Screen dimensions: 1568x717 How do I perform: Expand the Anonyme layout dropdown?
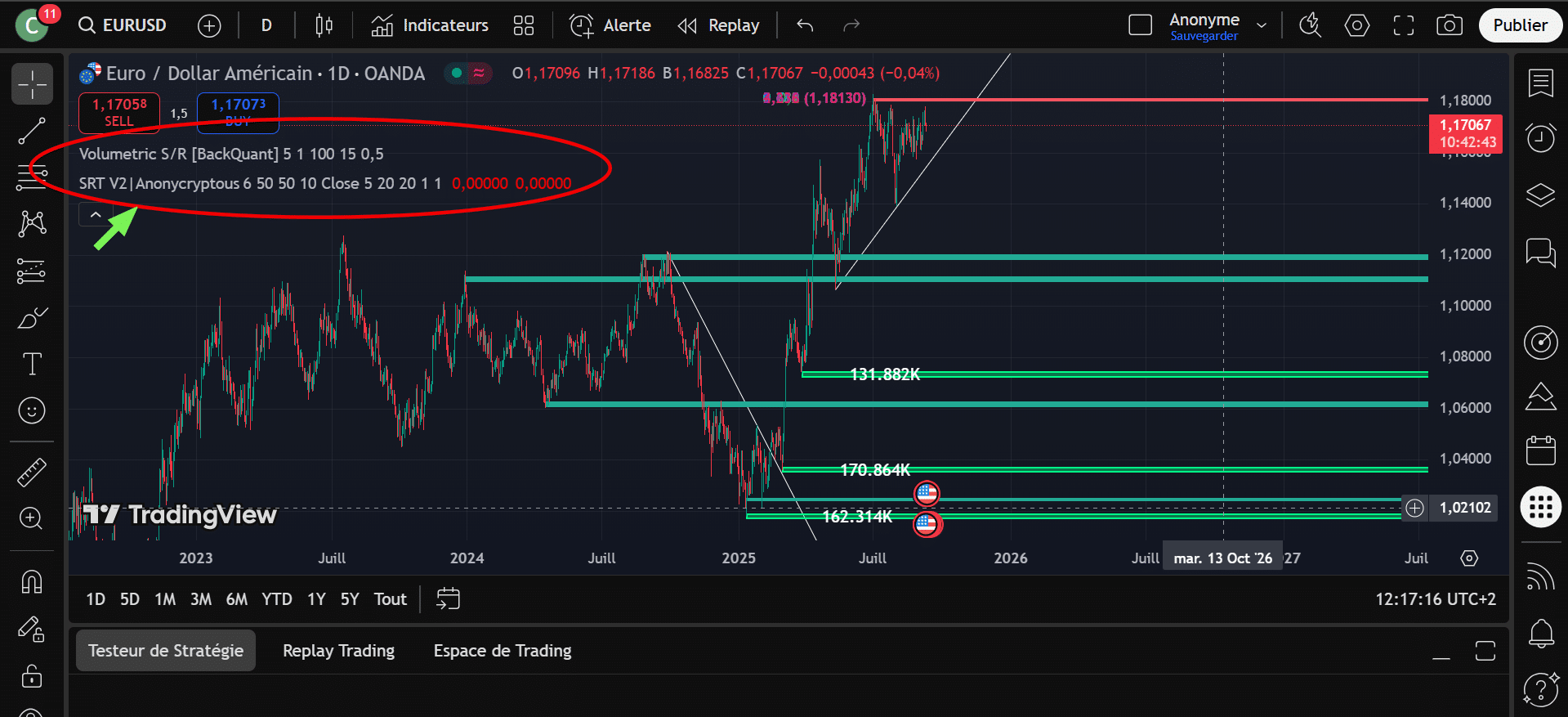(1262, 25)
